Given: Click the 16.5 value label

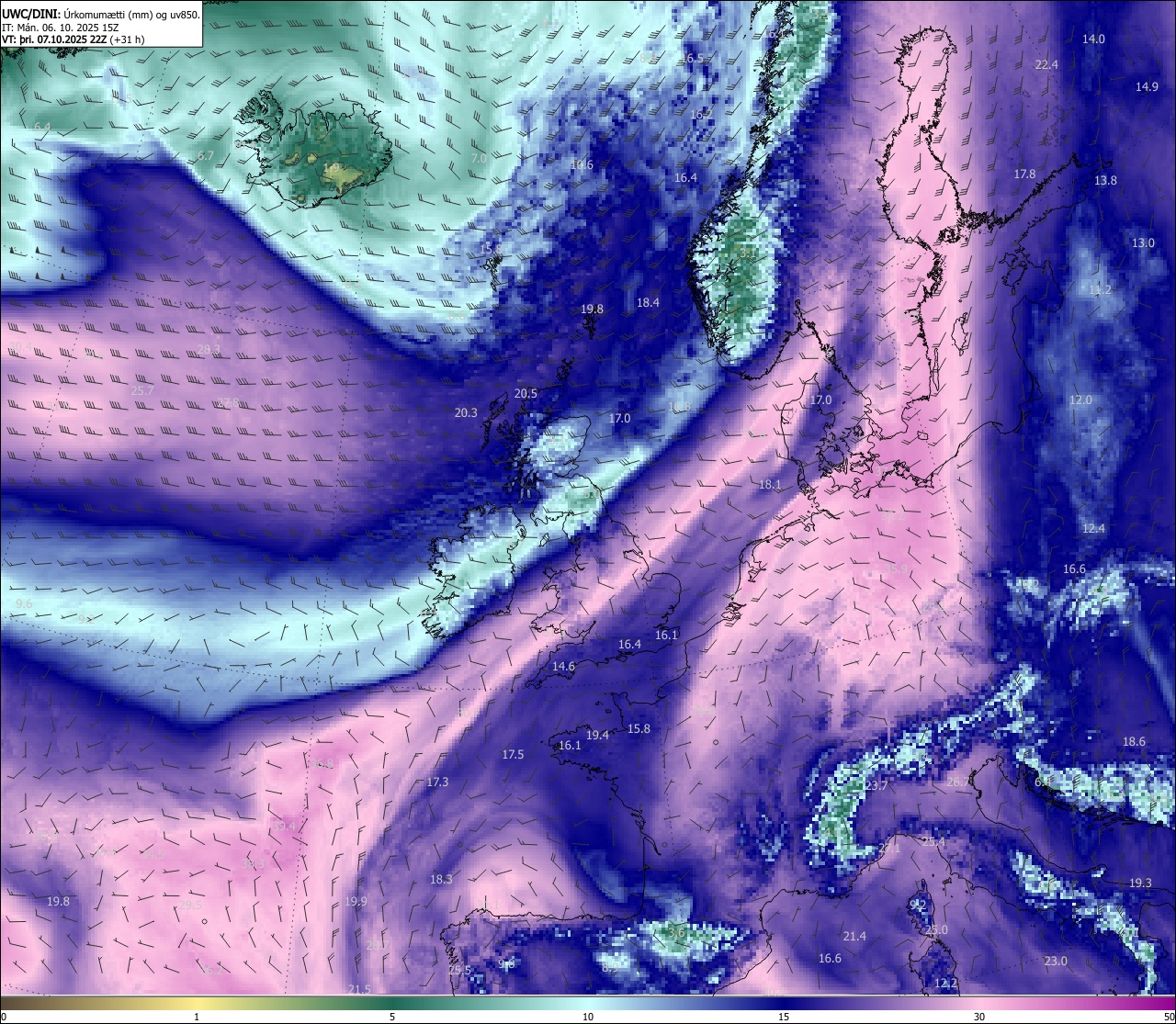Looking at the screenshot, I should 692,59.
